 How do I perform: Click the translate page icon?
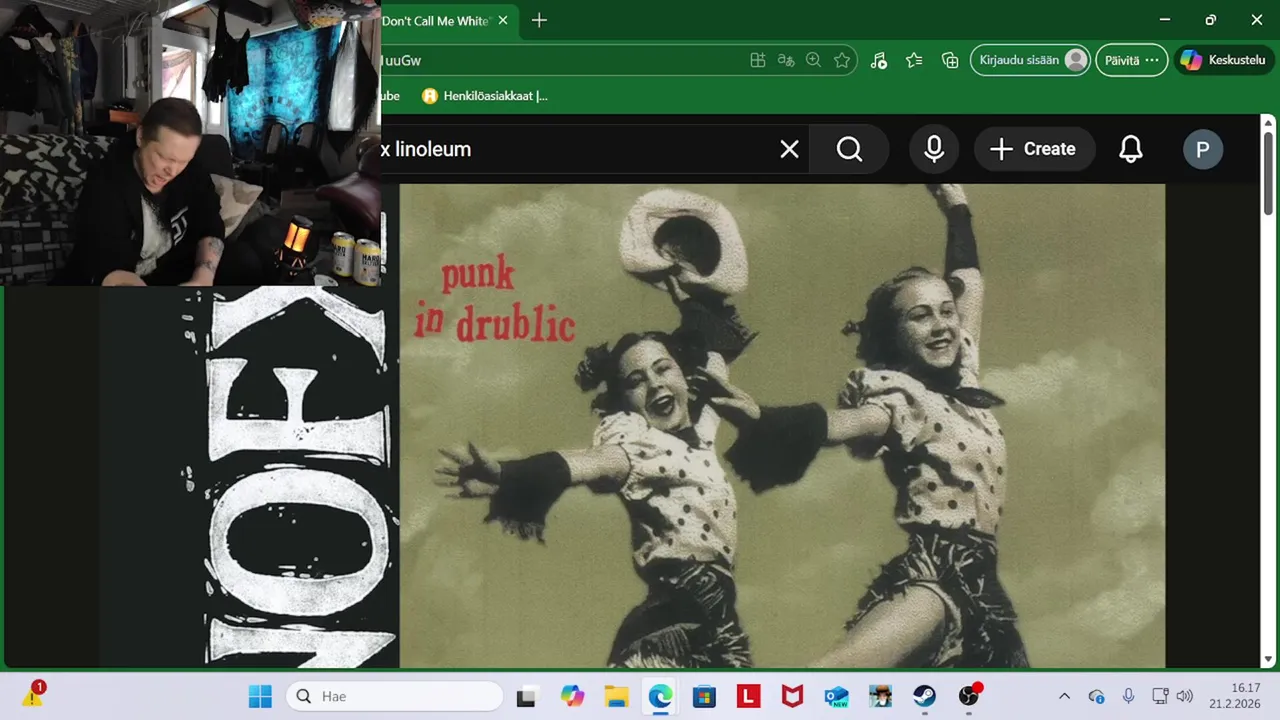[x=786, y=60]
